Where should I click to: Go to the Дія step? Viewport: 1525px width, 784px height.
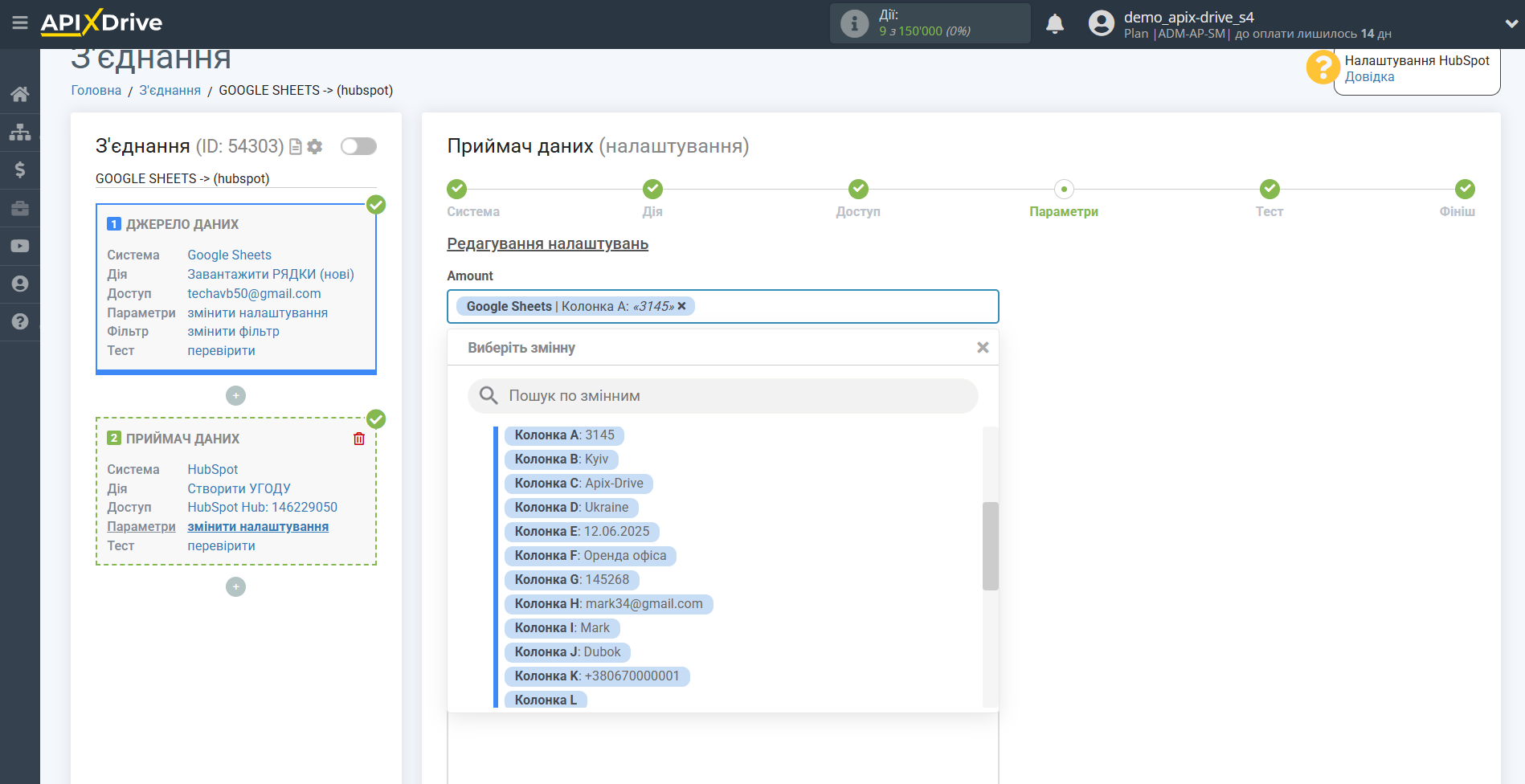point(652,190)
